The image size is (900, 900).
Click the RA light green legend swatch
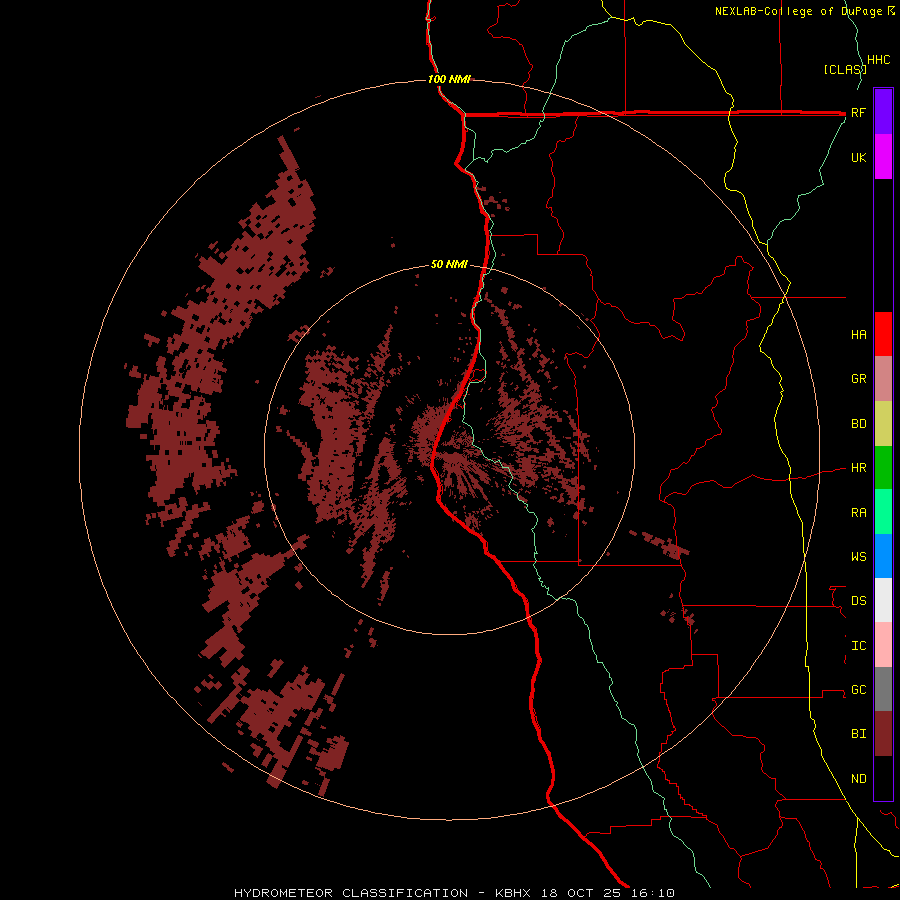[x=883, y=512]
